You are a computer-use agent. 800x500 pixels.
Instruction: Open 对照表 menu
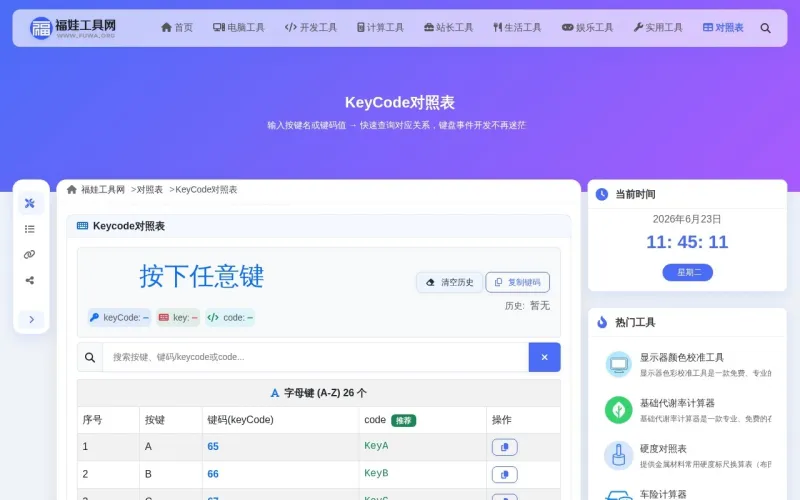point(723,28)
